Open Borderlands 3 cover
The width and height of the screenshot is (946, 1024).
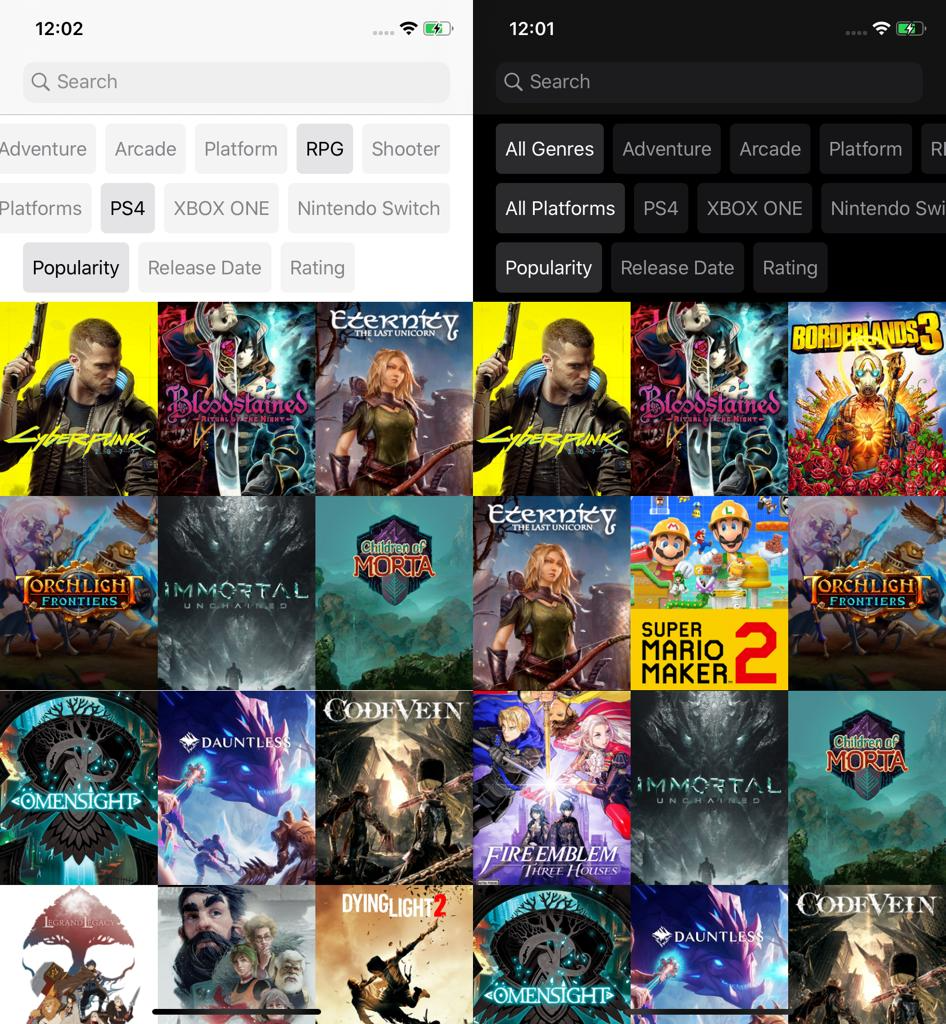tap(867, 398)
